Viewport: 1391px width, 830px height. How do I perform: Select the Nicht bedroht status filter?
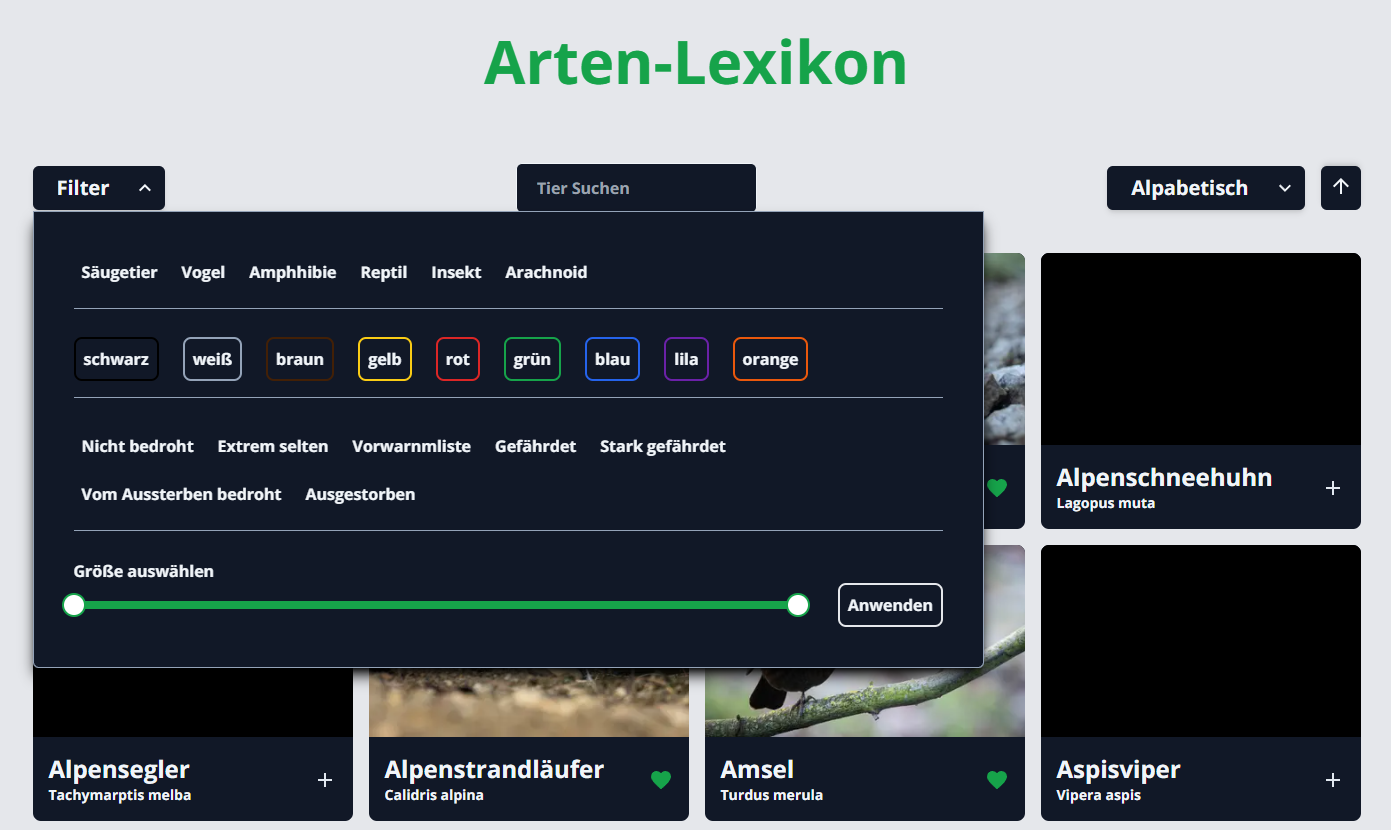[x=137, y=446]
